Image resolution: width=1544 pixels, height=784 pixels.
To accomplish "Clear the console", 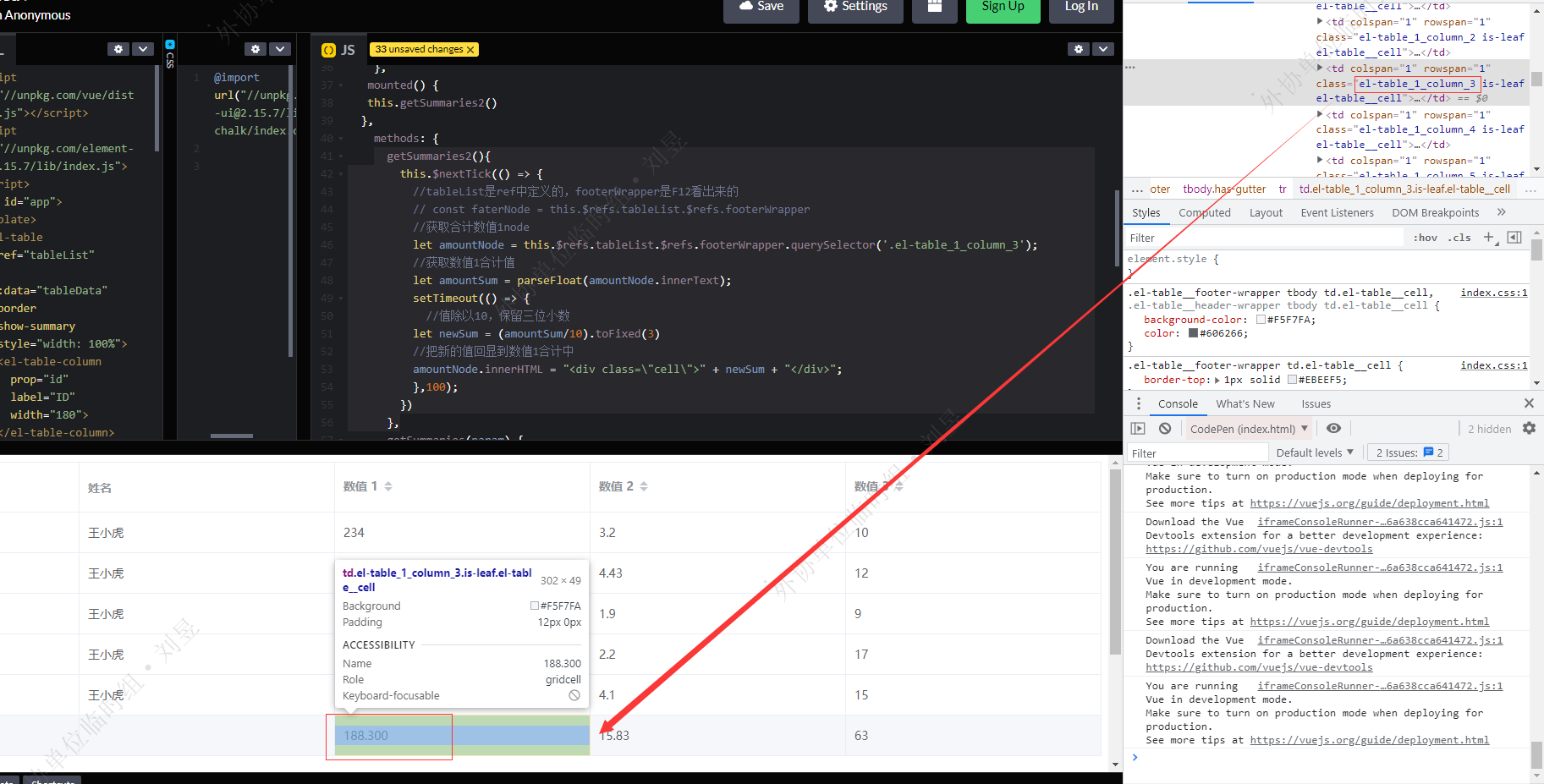I will click(x=1165, y=429).
